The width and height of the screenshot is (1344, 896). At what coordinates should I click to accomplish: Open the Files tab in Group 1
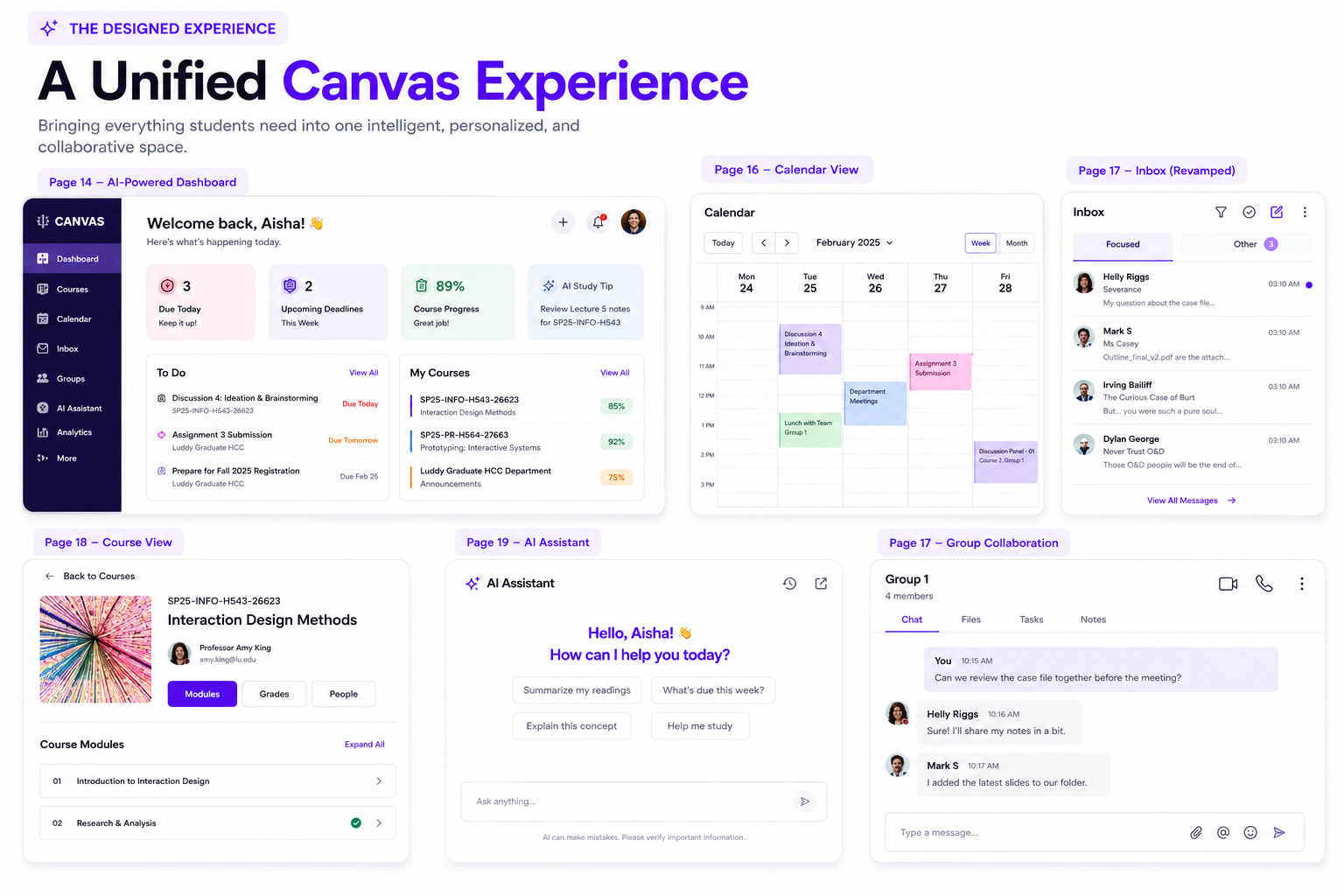tap(971, 619)
